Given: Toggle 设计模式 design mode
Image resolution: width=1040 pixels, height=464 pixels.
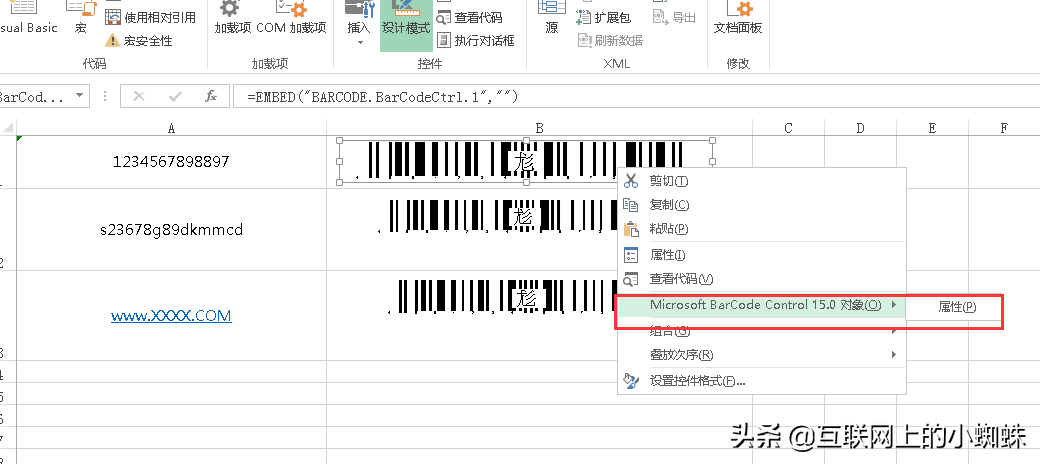Looking at the screenshot, I should pos(406,25).
